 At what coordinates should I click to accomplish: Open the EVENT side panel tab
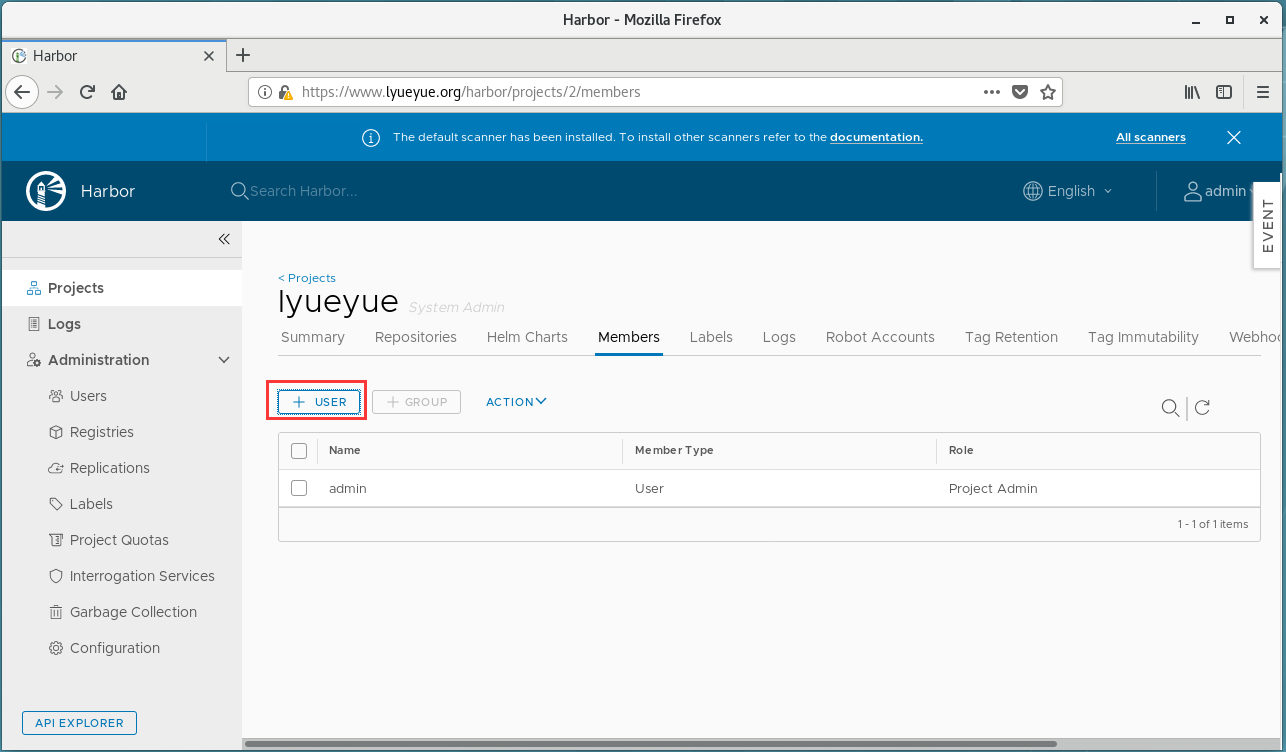1267,225
